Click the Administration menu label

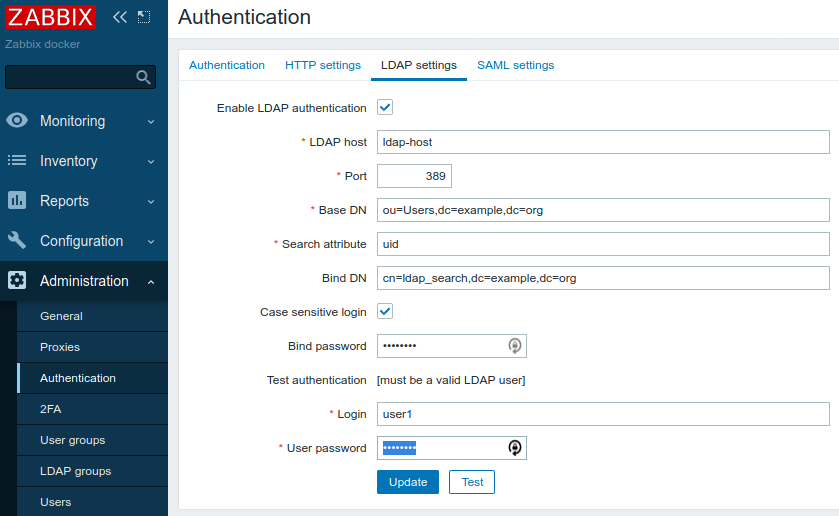click(x=84, y=281)
